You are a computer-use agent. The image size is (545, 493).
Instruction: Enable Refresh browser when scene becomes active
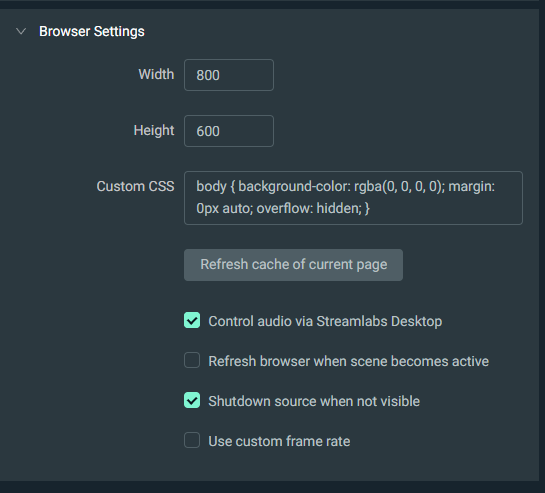pyautogui.click(x=192, y=361)
